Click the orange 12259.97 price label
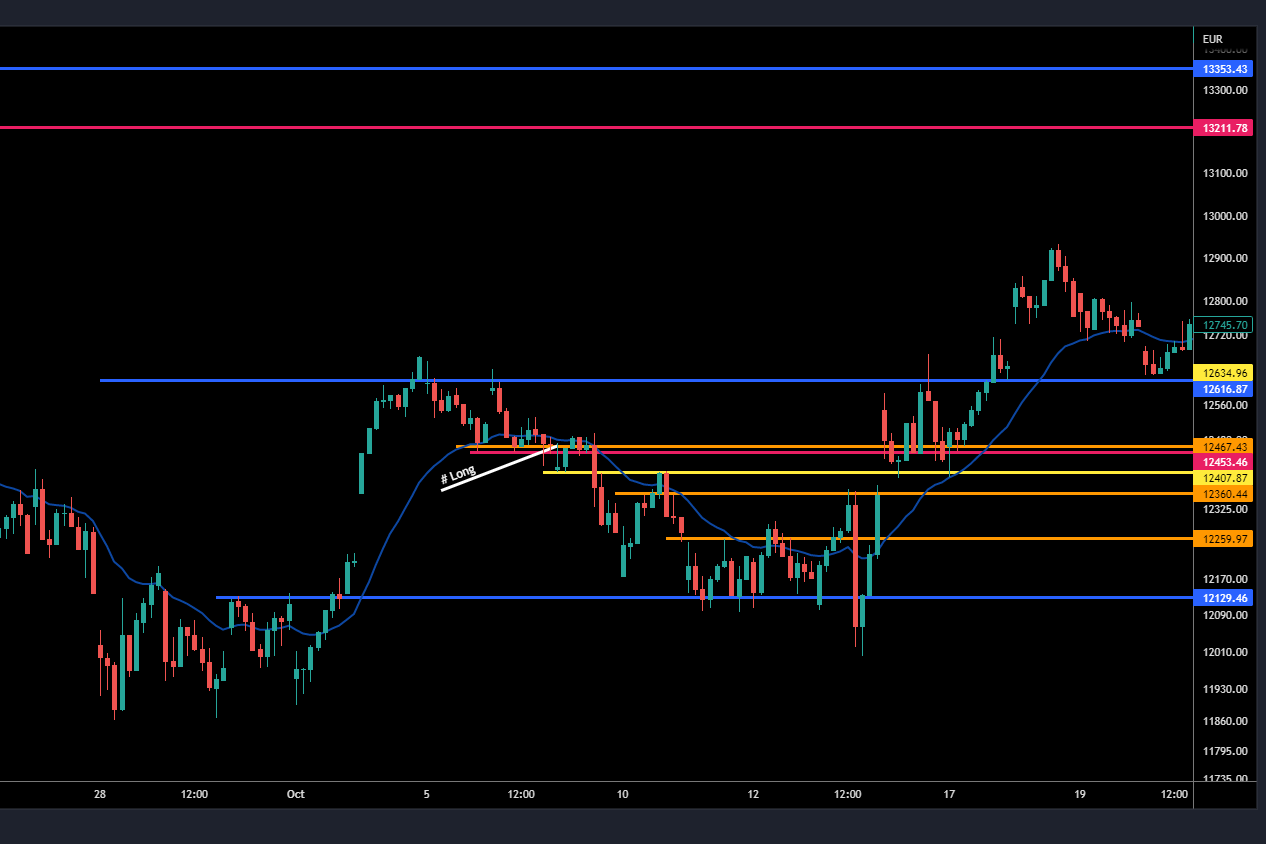Viewport: 1266px width, 844px height. (1224, 539)
